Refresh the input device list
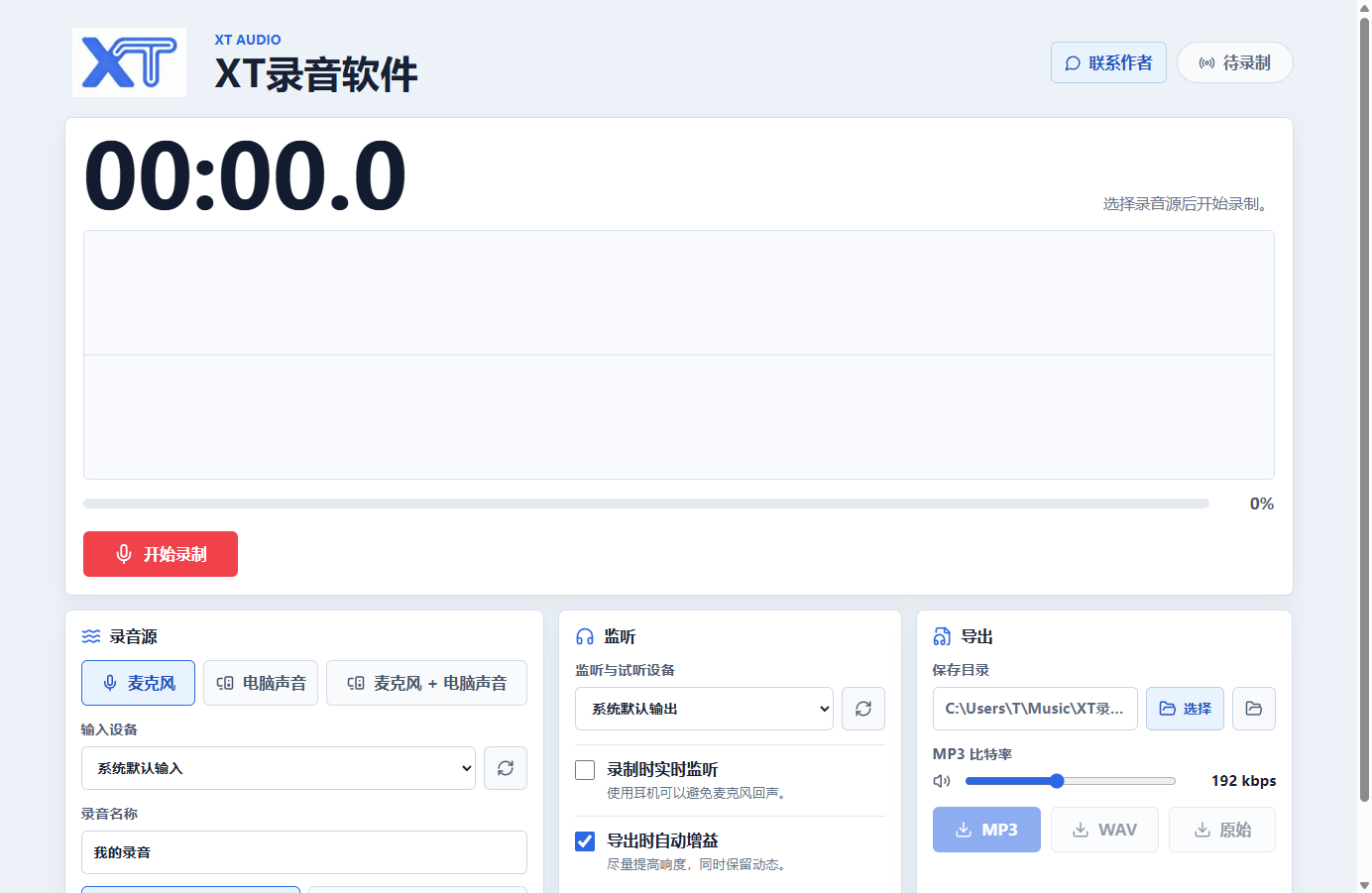The height and width of the screenshot is (893, 1372). pos(506,768)
